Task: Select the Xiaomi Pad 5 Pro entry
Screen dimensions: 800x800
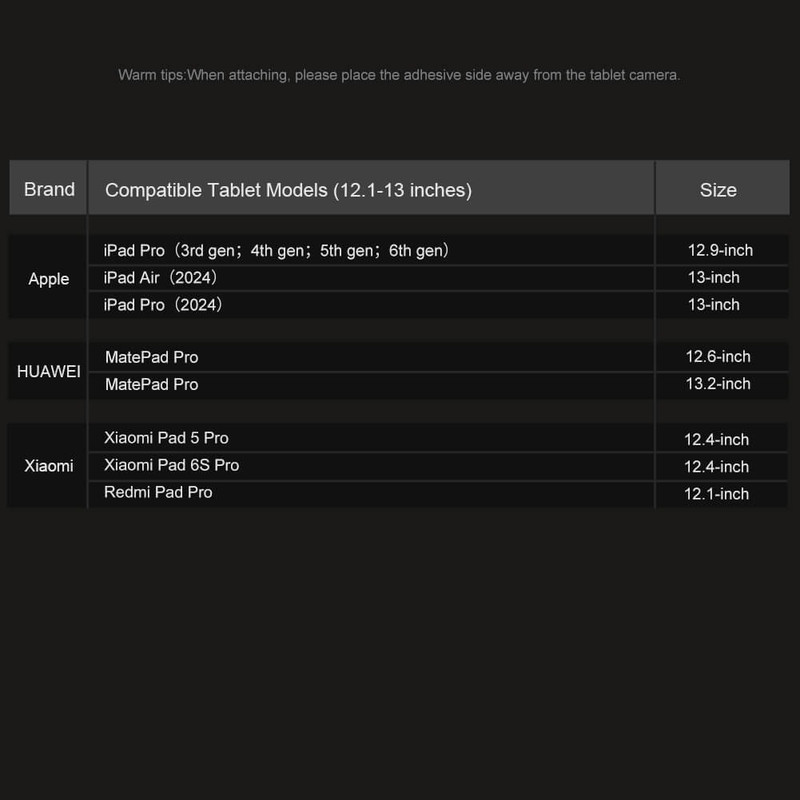Action: [x=167, y=438]
